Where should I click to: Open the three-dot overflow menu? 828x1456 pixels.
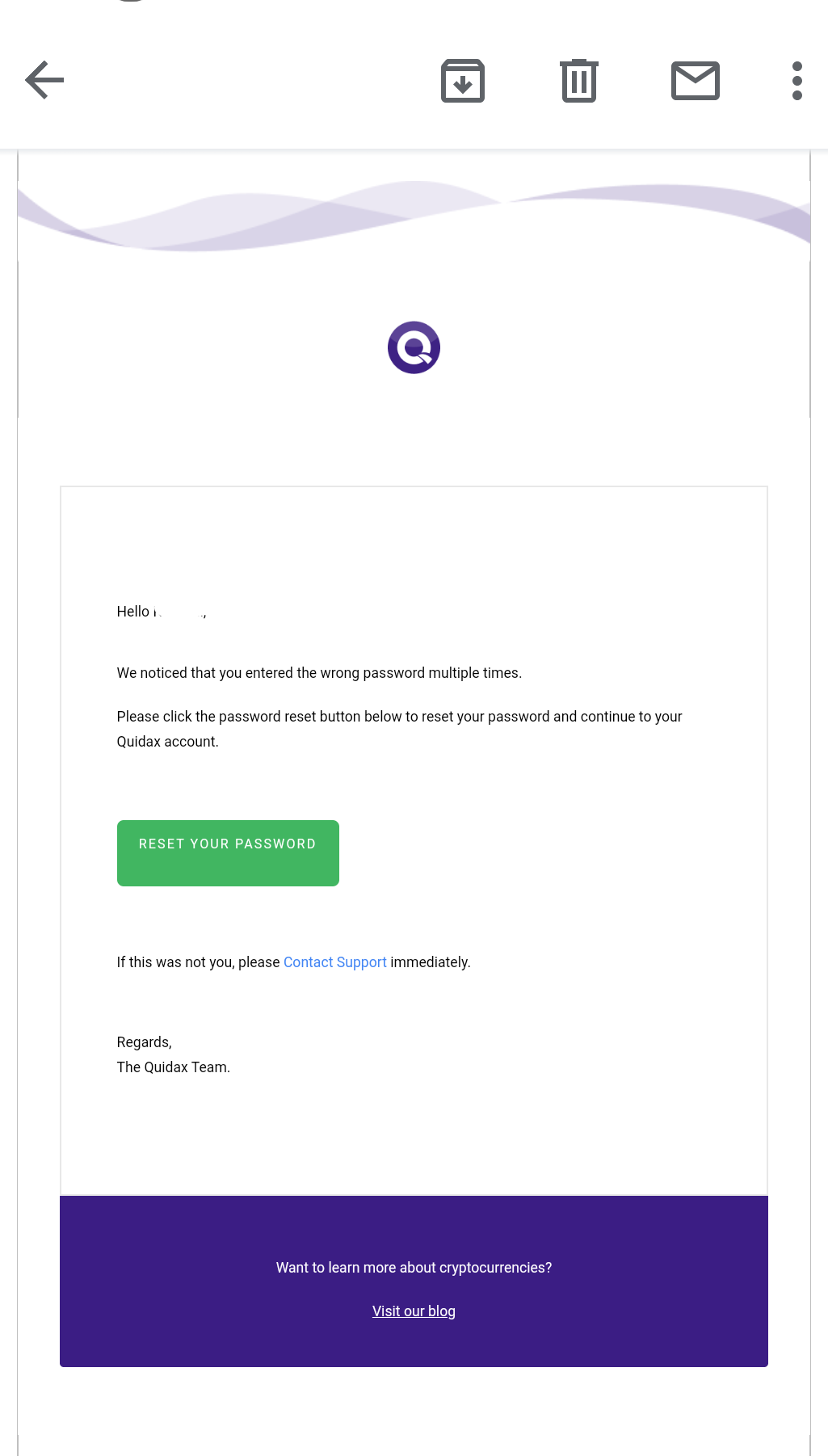797,81
